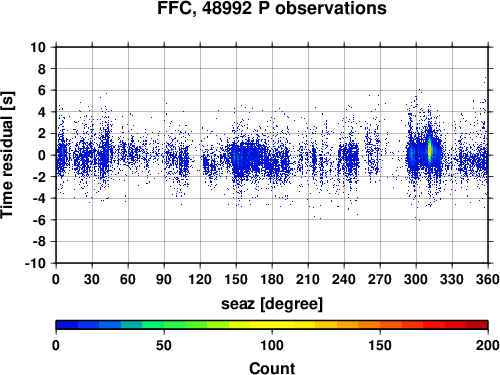This screenshot has width=500, height=375.
Task: Click the plot title 'FFC, 48992 P observations'
Action: [272, 8]
